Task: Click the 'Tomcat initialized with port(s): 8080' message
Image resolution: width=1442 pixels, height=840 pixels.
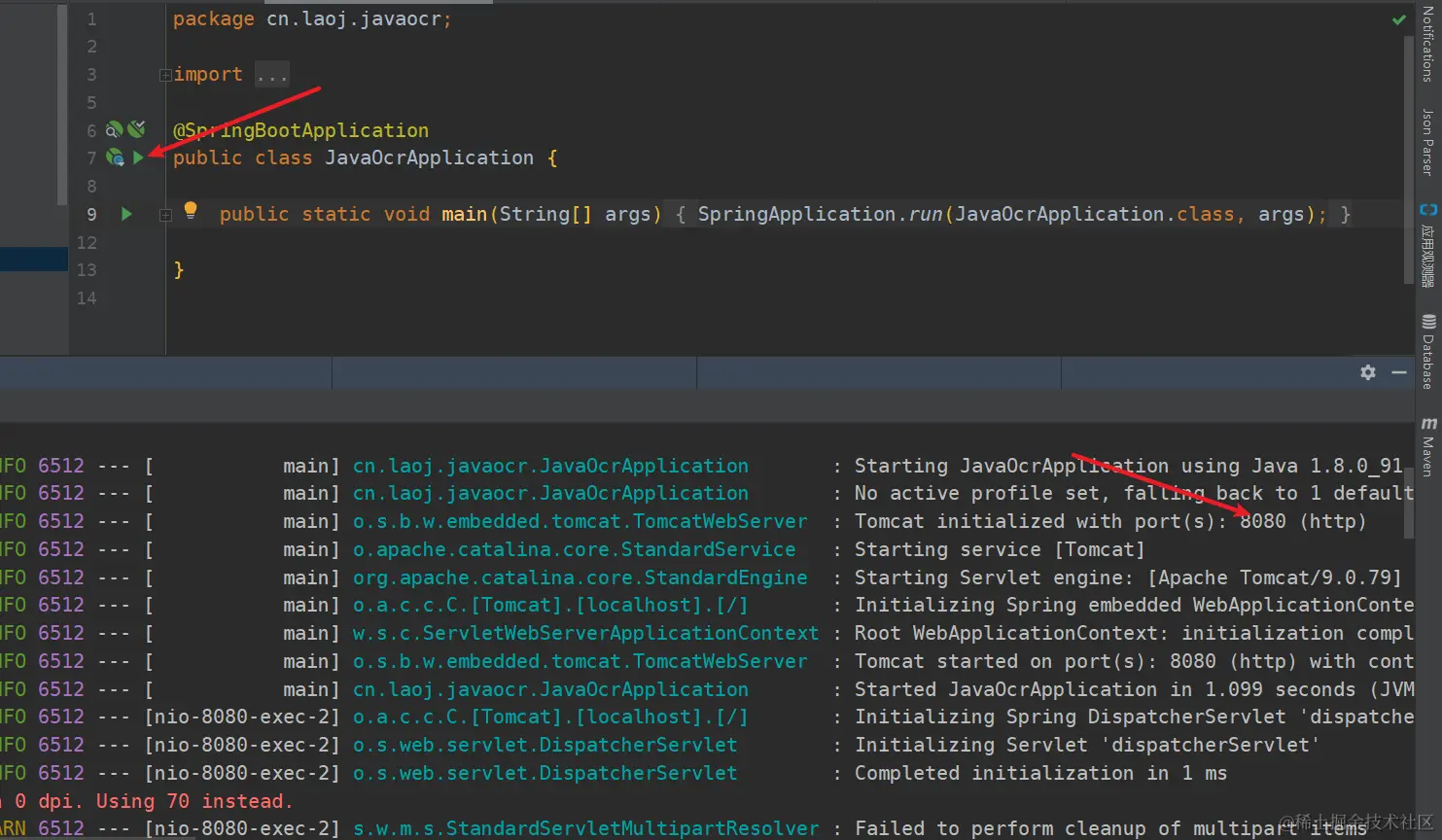Action: pyautogui.click(x=1110, y=521)
